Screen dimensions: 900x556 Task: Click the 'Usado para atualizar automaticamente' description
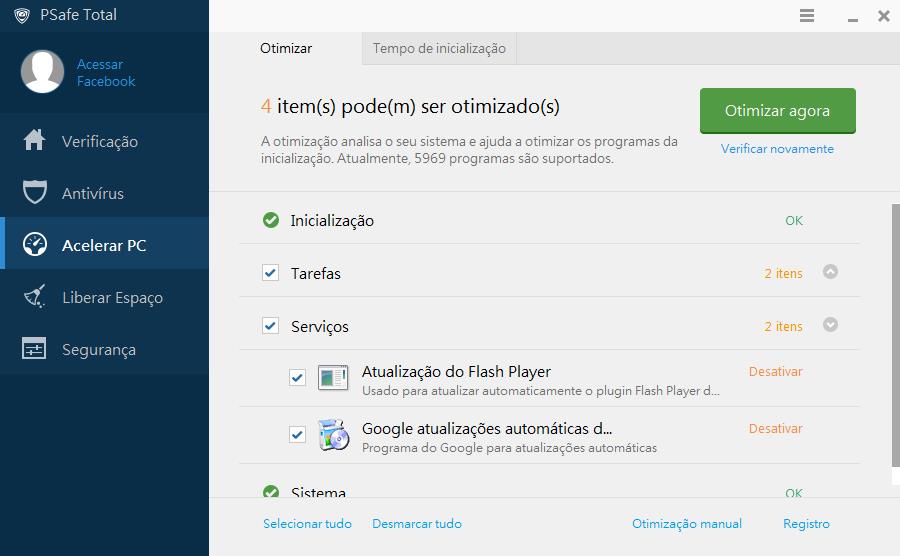541,391
